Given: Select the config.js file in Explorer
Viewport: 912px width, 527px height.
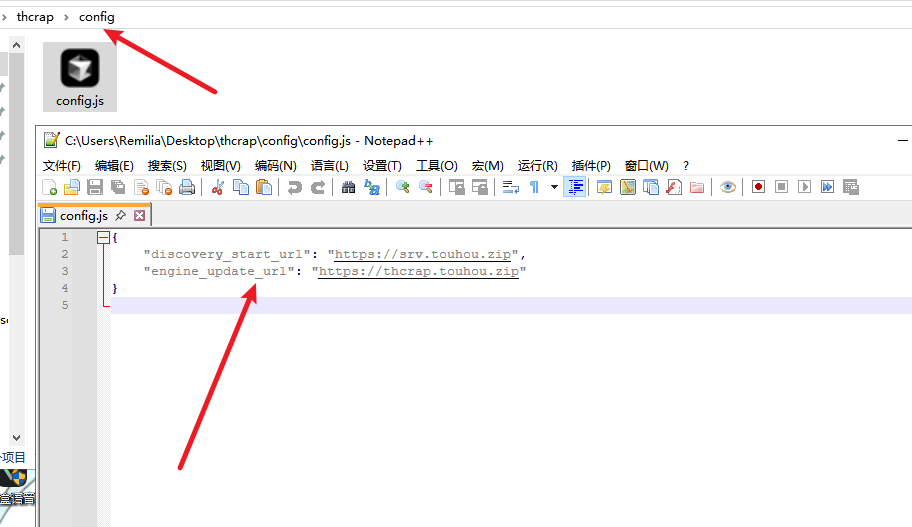Looking at the screenshot, I should [80, 76].
